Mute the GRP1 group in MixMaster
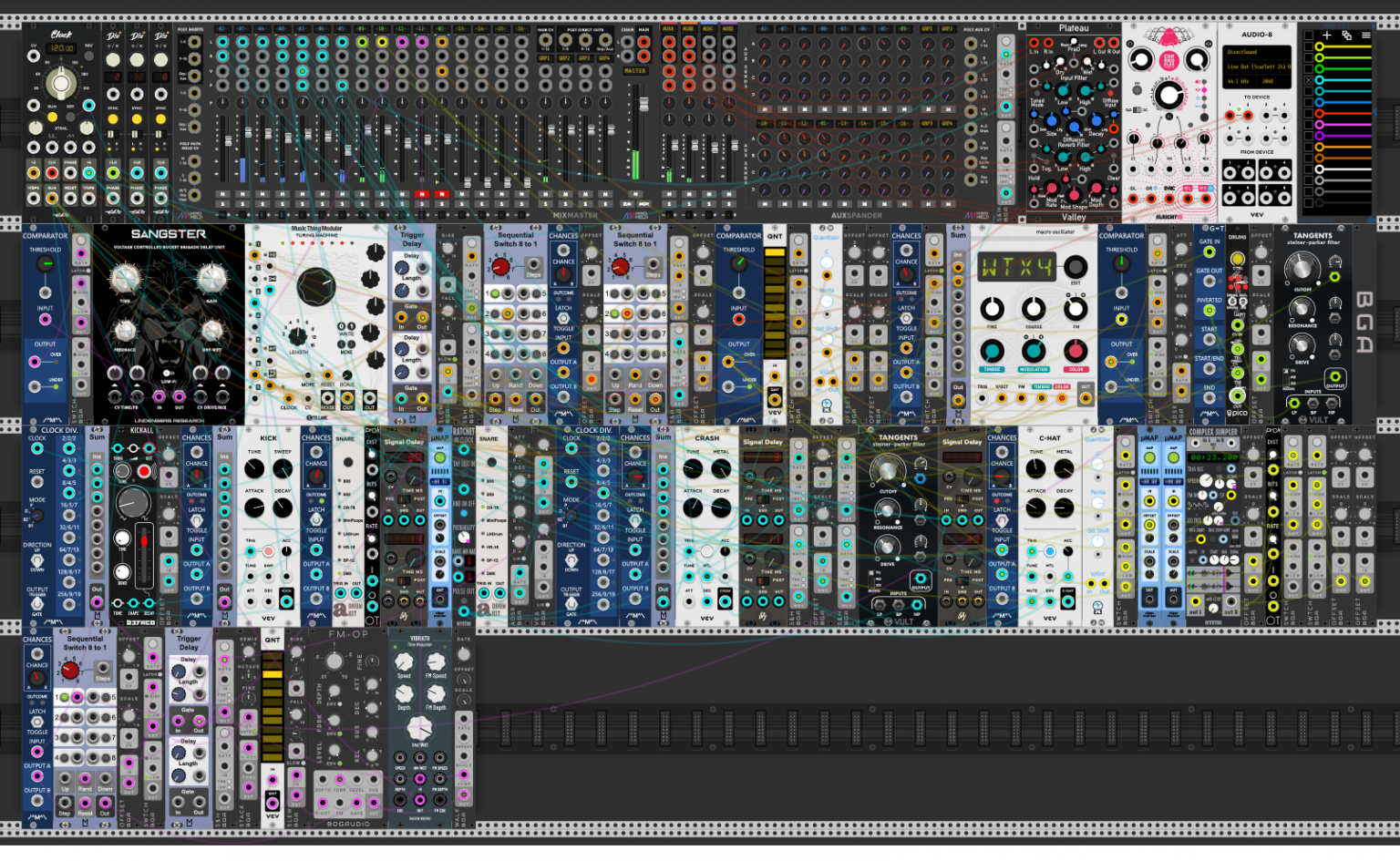This screenshot has height=861, width=1400. 546,194
